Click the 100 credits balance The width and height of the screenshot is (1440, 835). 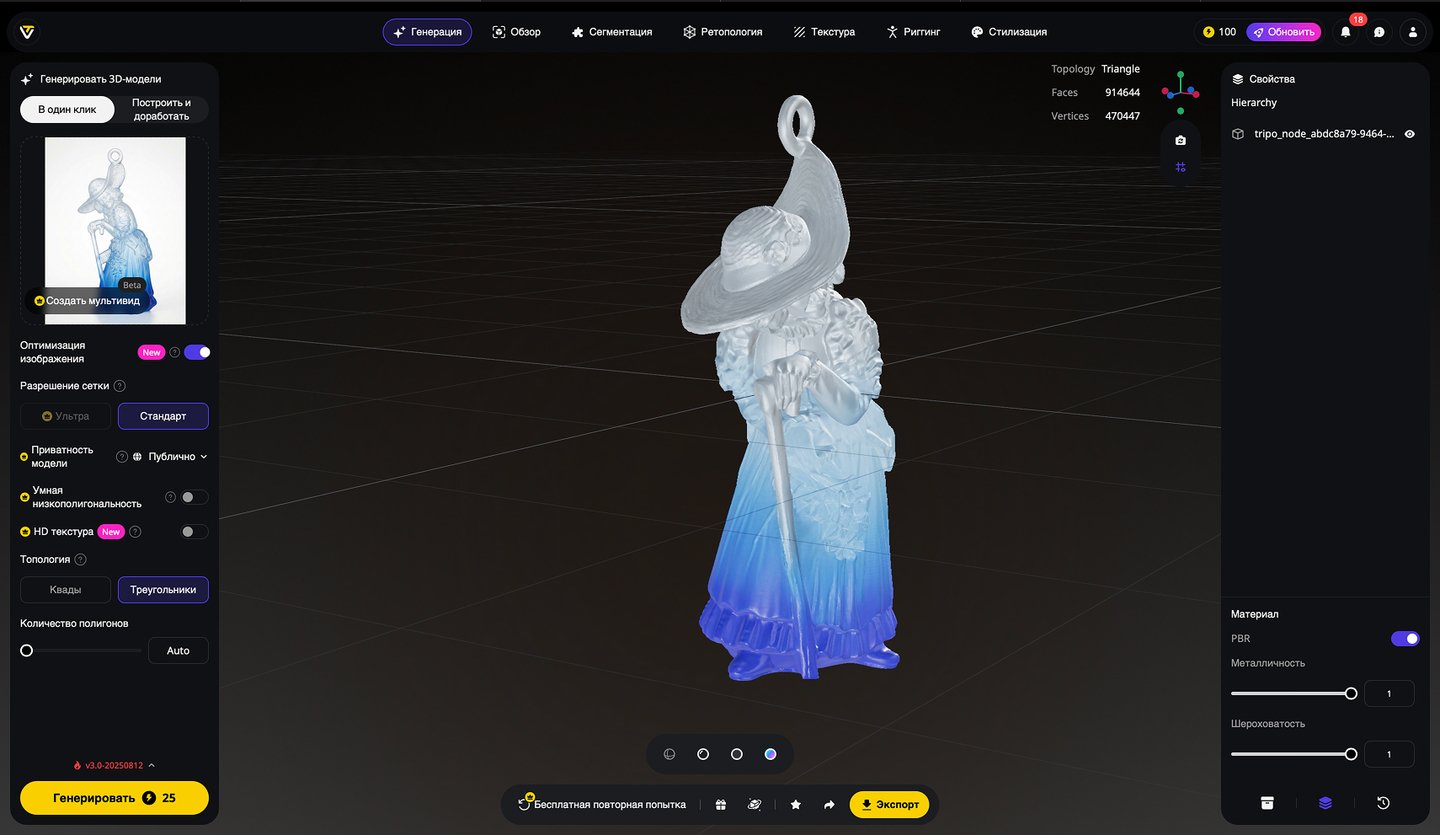pyautogui.click(x=1220, y=32)
